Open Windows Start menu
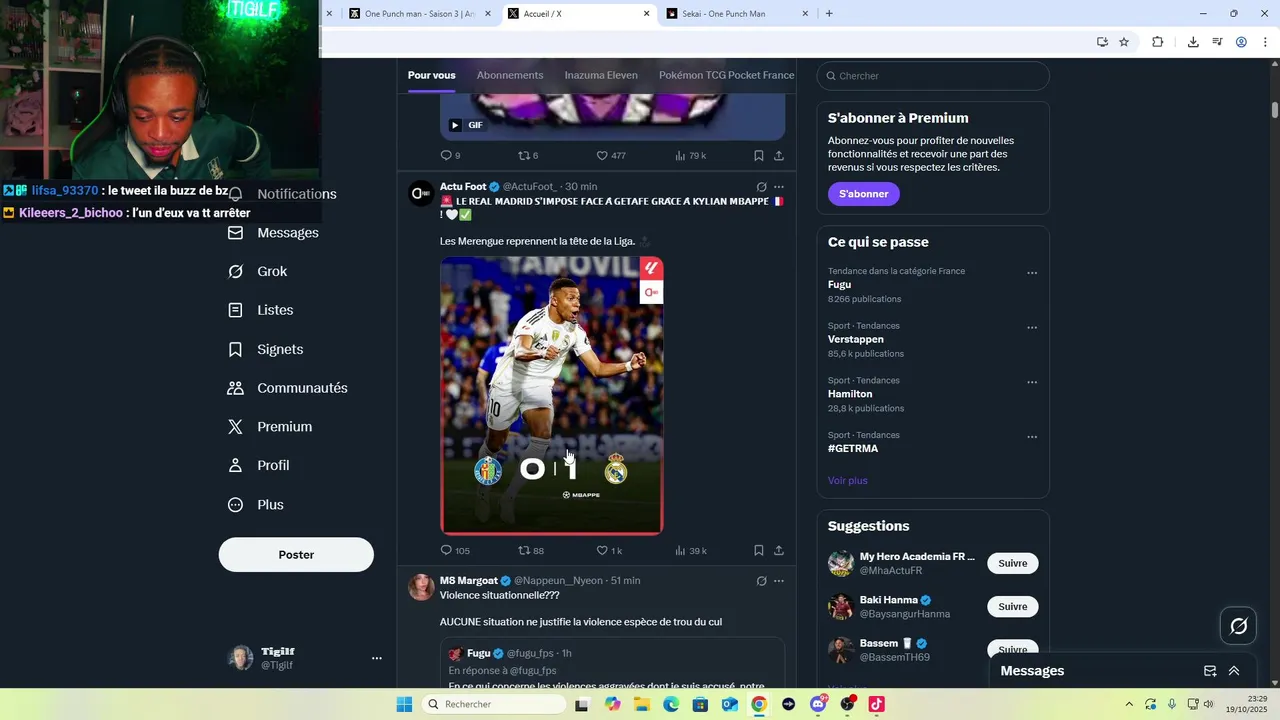This screenshot has height=720, width=1280. coord(404,704)
